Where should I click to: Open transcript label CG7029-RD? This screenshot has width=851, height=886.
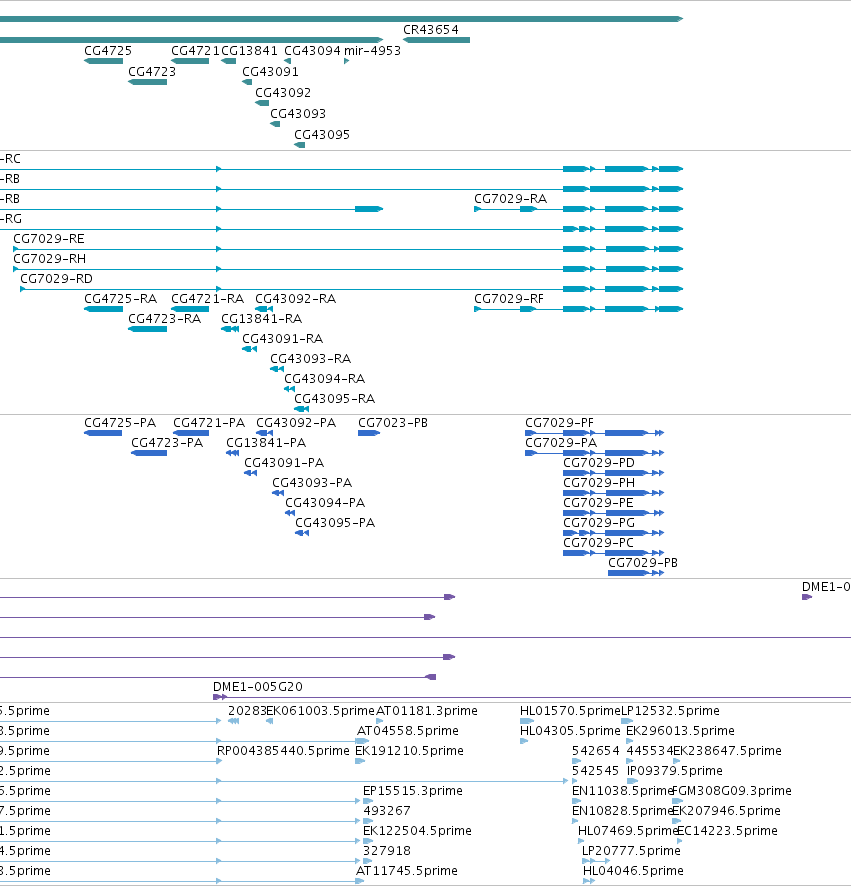pos(57,279)
